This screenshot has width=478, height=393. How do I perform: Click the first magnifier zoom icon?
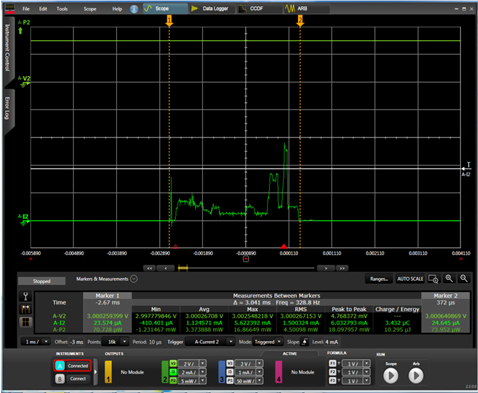pyautogui.click(x=449, y=279)
